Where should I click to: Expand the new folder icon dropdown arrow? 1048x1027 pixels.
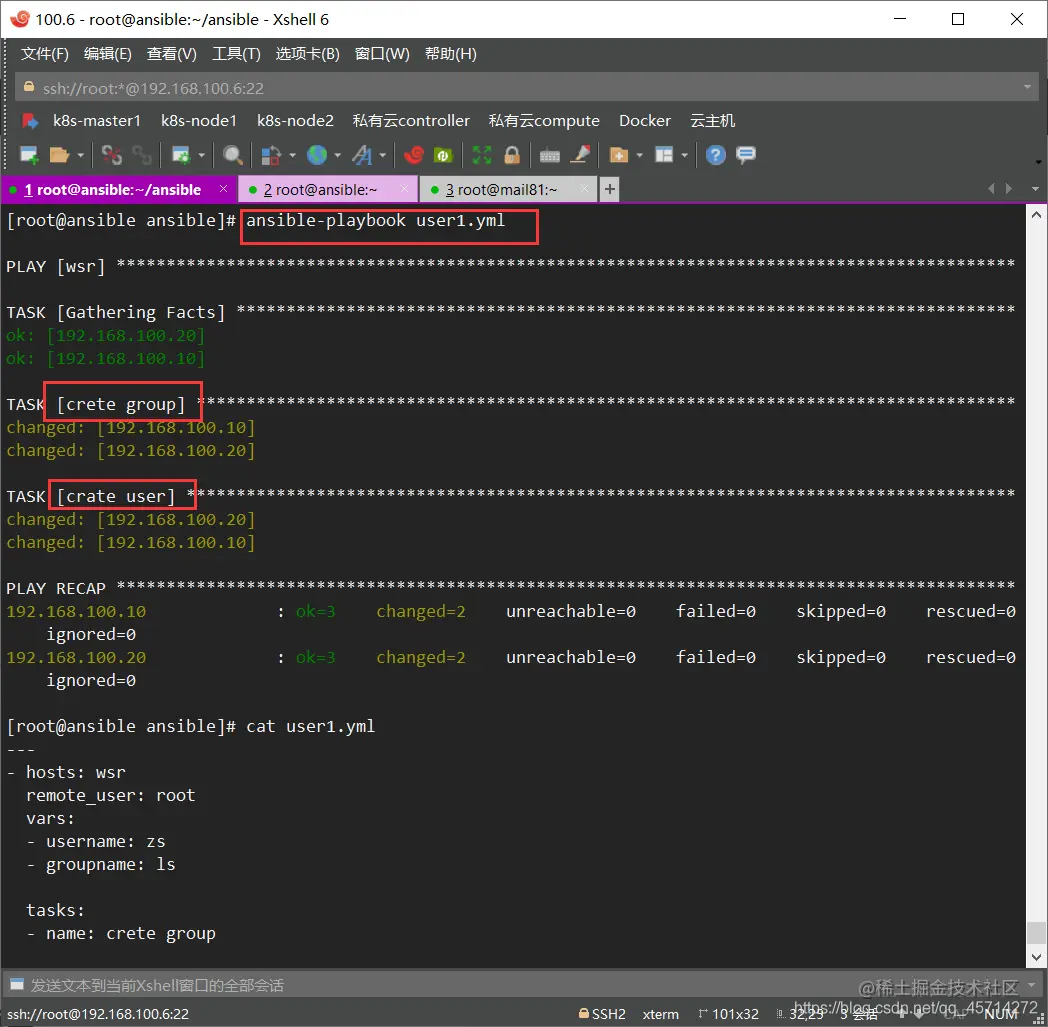point(640,155)
